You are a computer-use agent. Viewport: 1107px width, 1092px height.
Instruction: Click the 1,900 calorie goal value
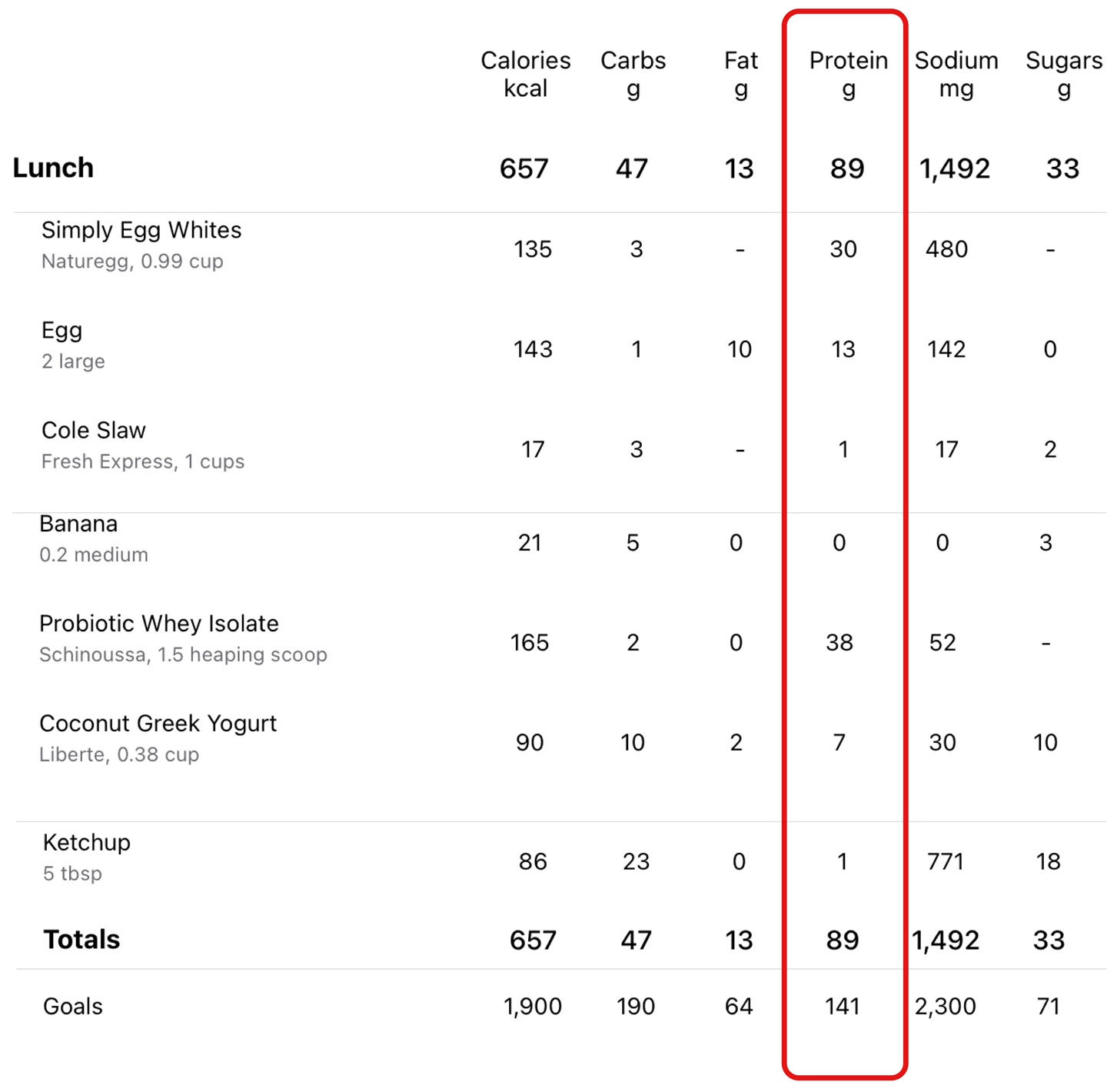tap(533, 1006)
